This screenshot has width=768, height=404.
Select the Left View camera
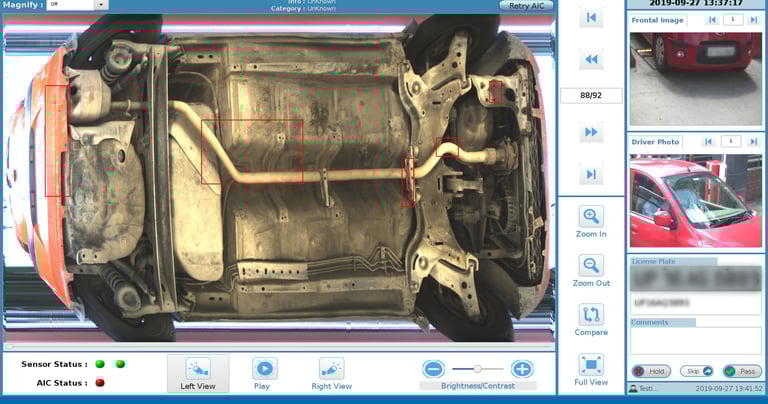pyautogui.click(x=198, y=373)
